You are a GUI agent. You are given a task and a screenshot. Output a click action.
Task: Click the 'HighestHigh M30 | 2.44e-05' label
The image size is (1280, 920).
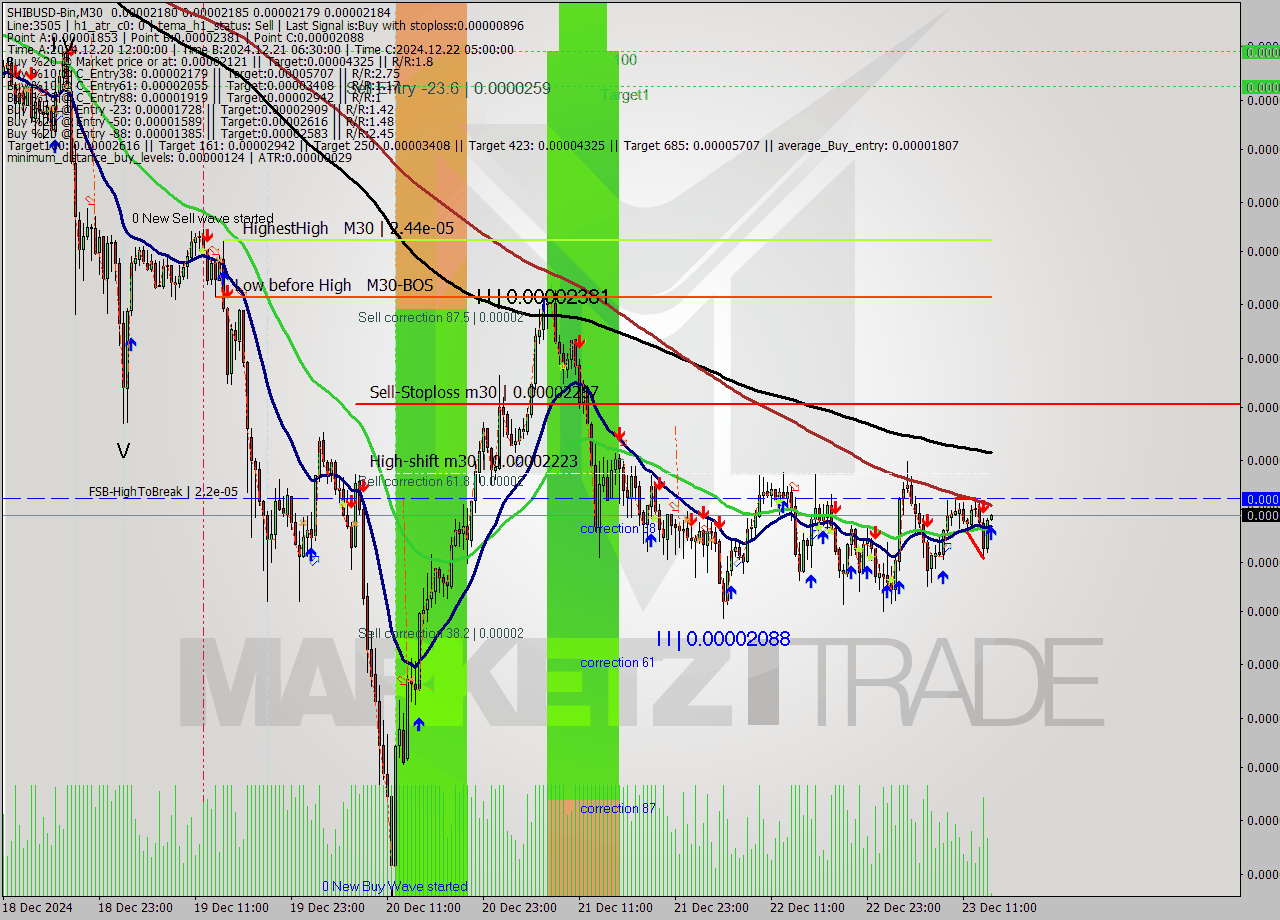pyautogui.click(x=348, y=228)
